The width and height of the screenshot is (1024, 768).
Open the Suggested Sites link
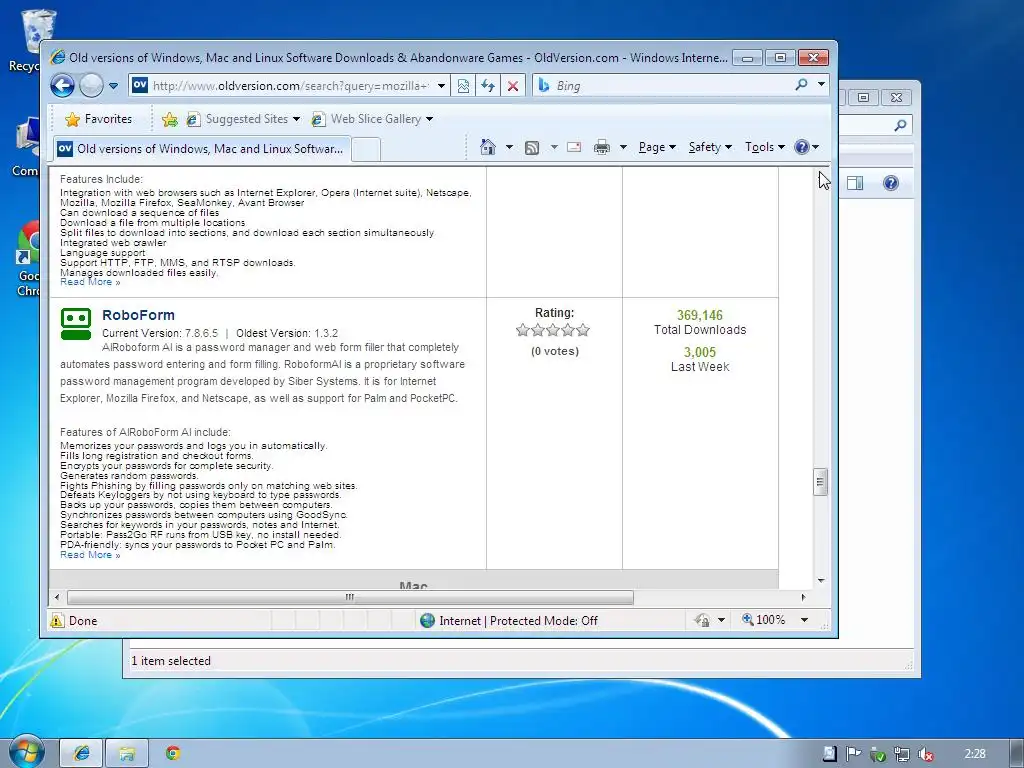(244, 119)
